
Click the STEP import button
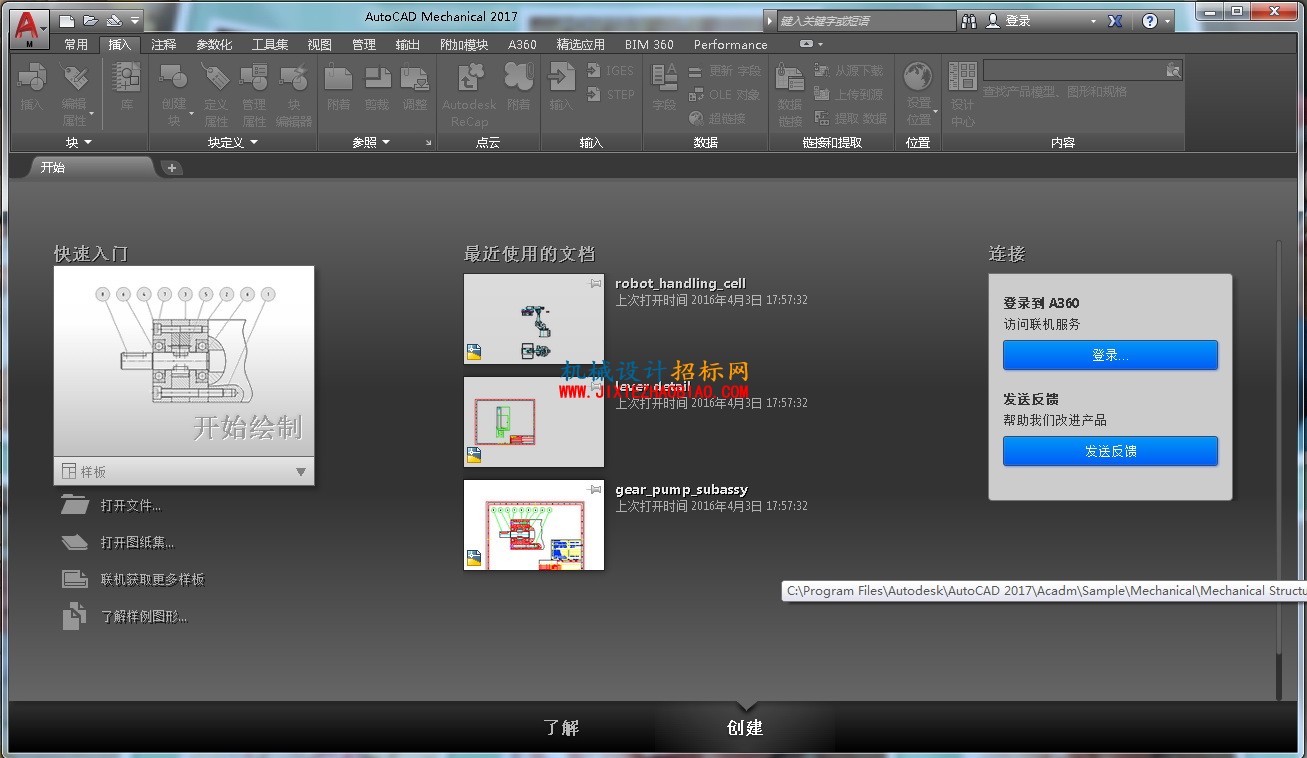[610, 95]
